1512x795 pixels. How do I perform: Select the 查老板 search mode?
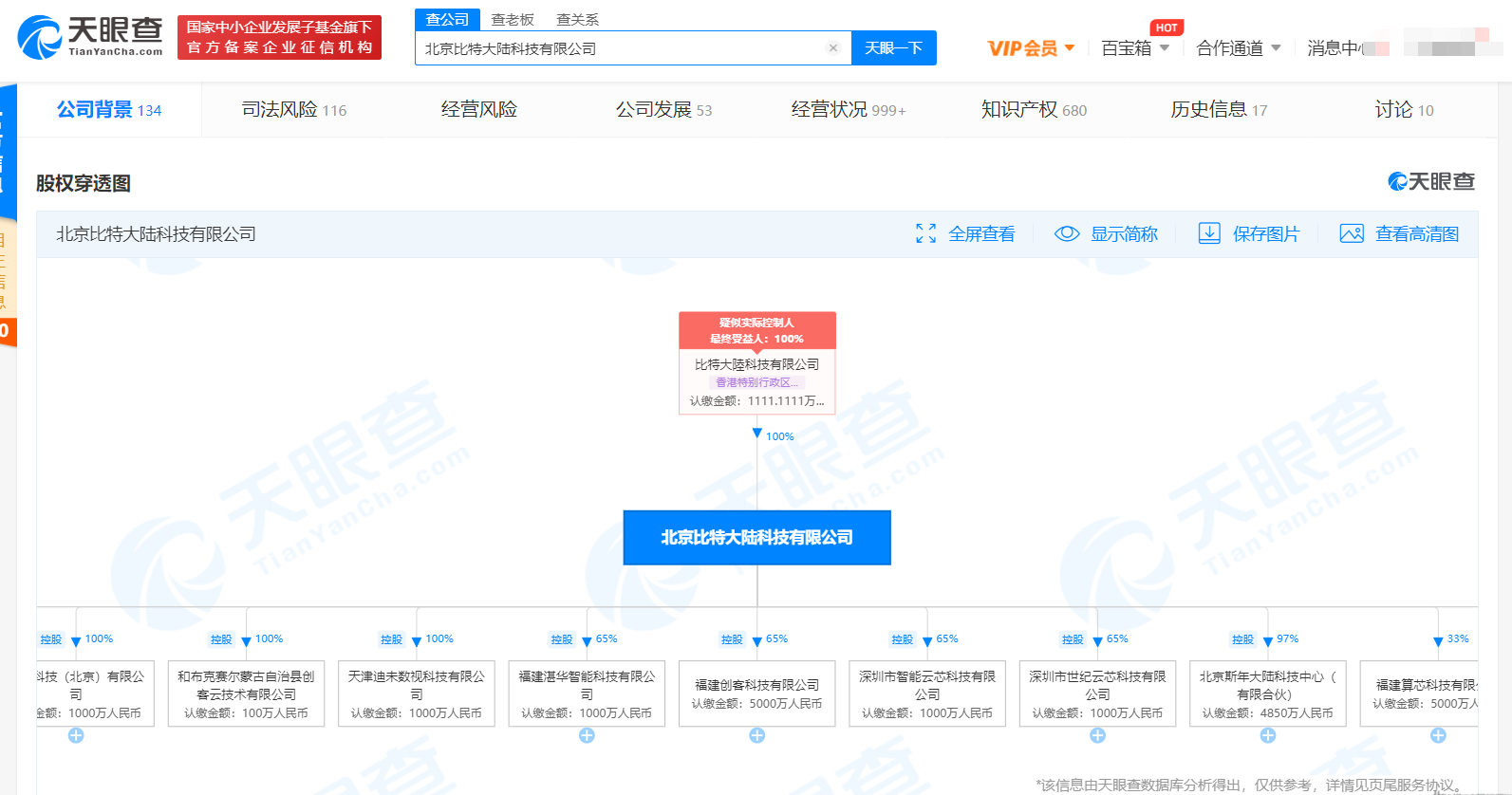click(x=513, y=20)
